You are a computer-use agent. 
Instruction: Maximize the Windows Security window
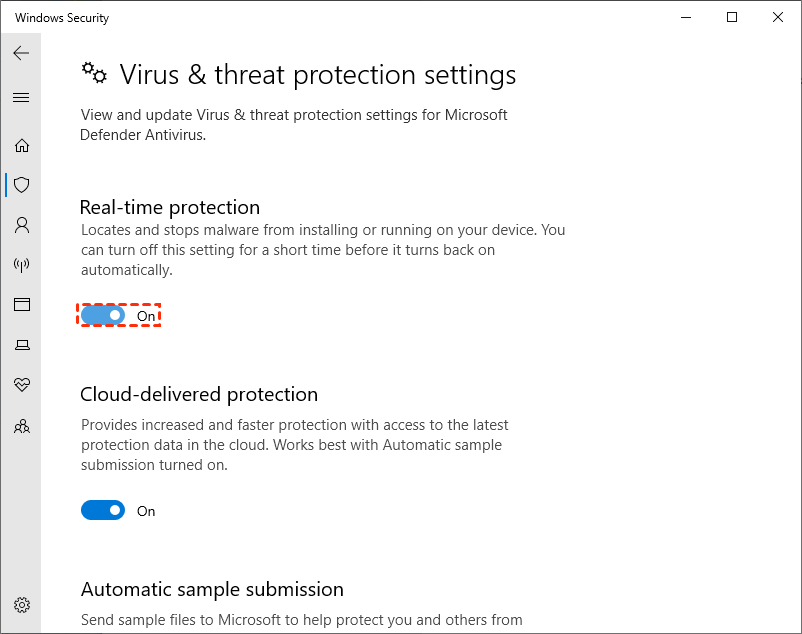coord(732,18)
